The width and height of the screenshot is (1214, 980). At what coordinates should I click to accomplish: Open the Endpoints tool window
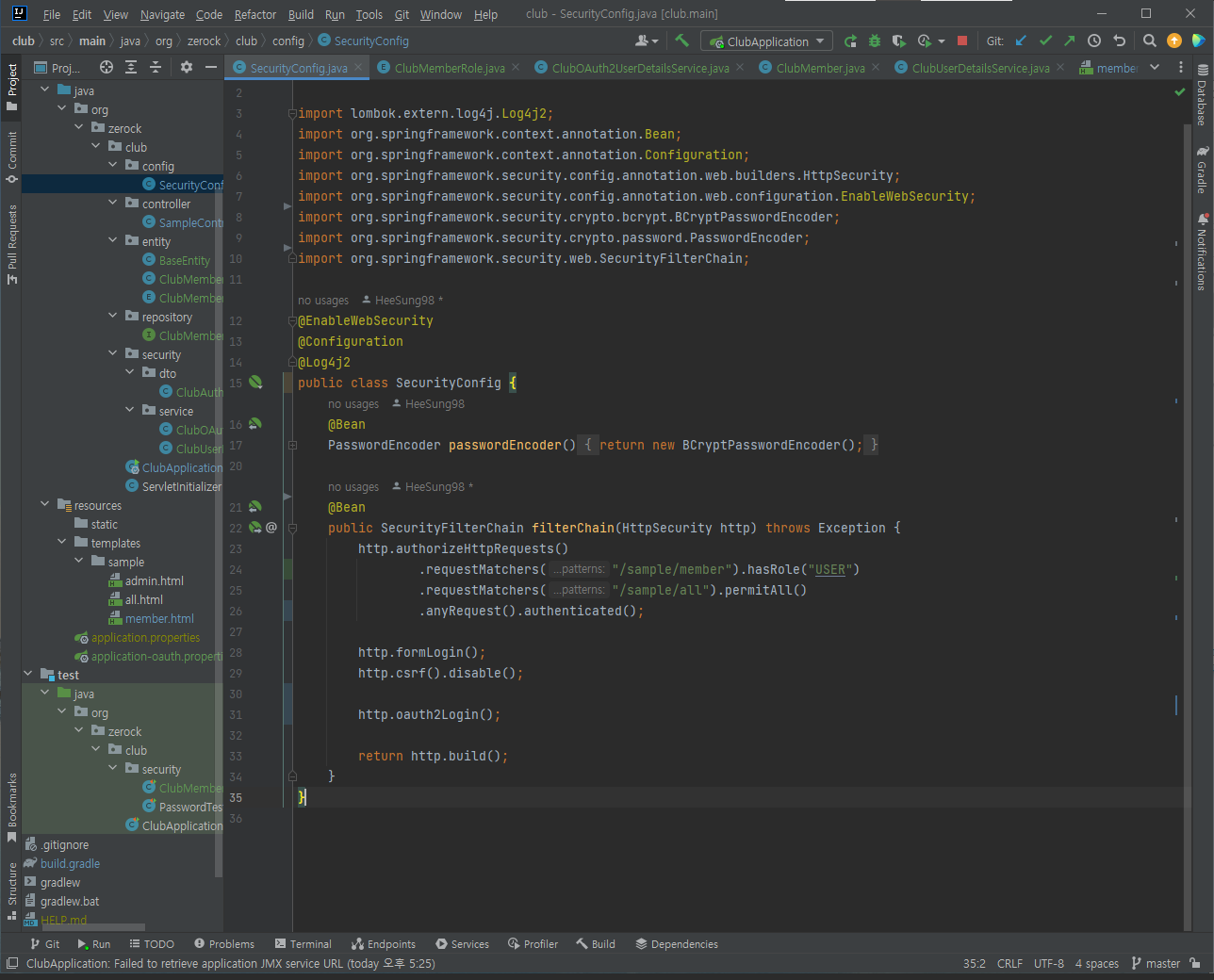[x=384, y=943]
